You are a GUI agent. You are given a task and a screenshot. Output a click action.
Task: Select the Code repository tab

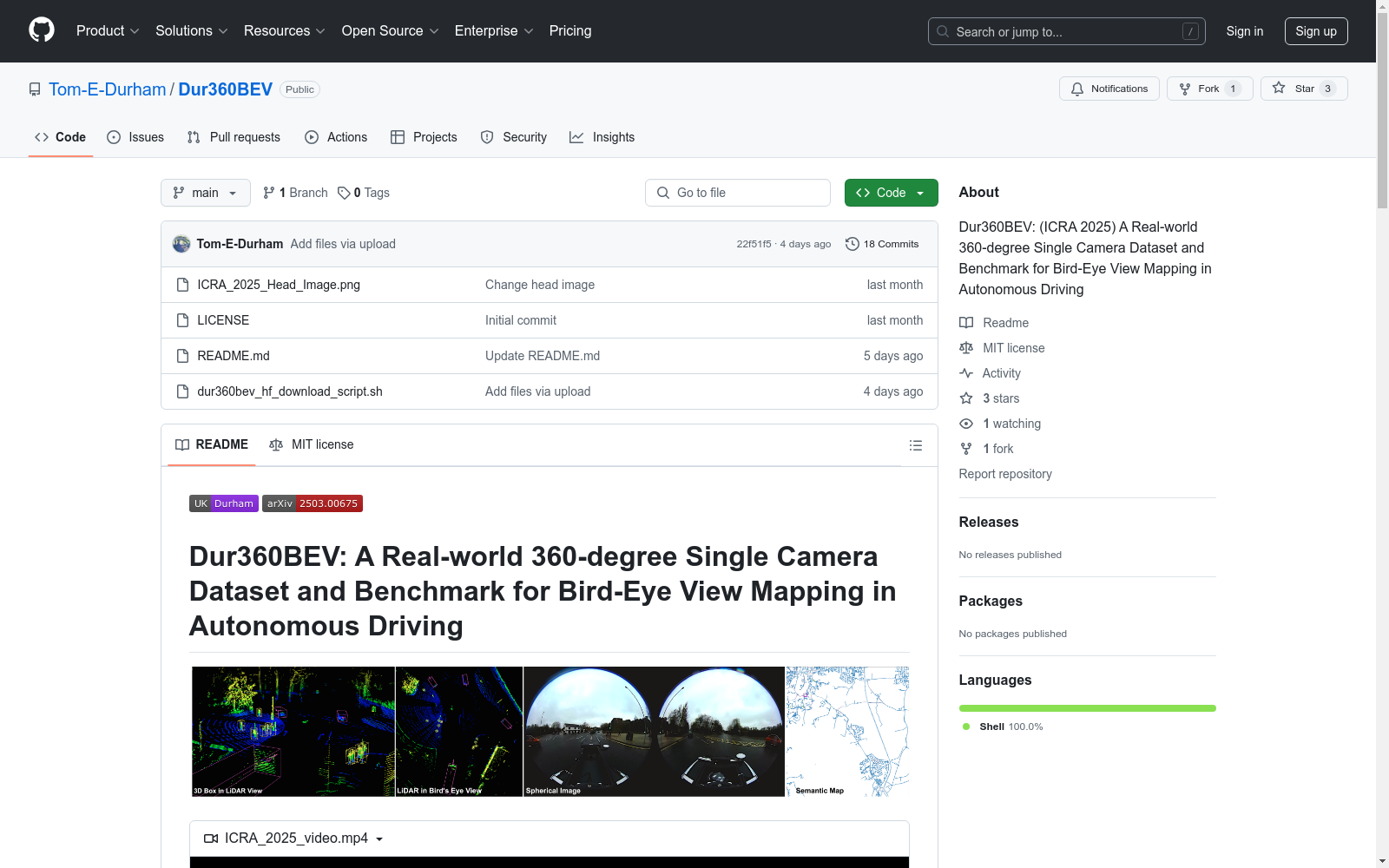(x=61, y=137)
